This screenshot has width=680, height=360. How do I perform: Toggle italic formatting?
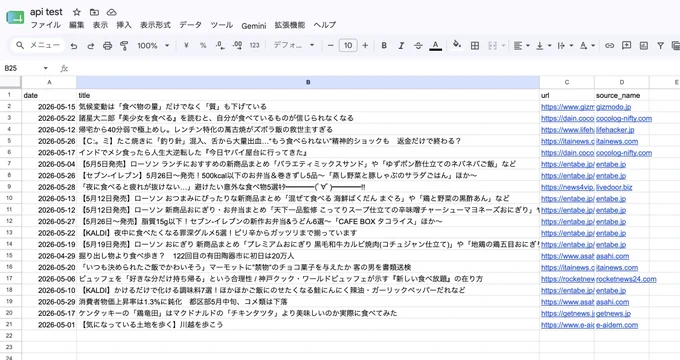(401, 45)
